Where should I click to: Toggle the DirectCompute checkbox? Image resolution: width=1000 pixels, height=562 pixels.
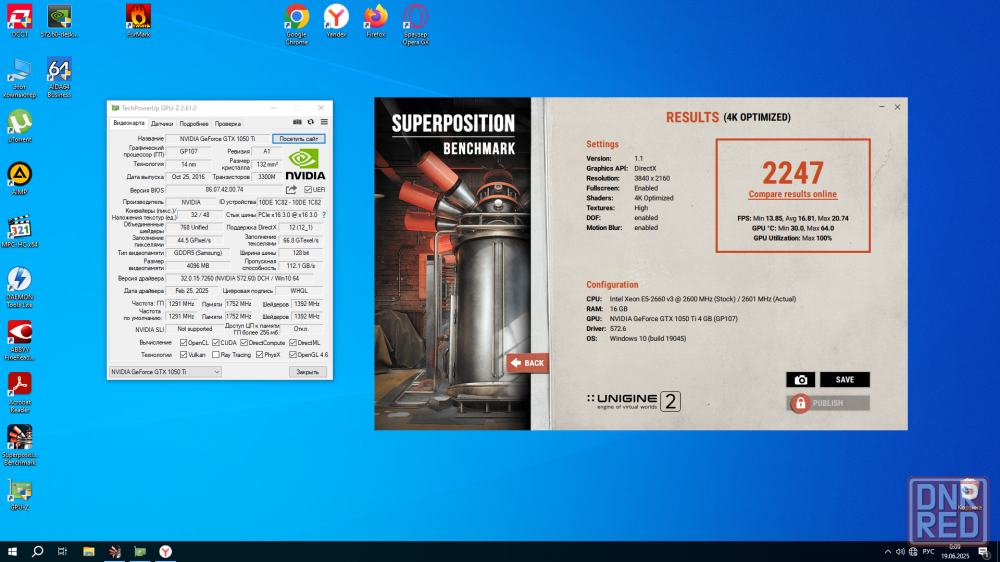click(x=244, y=343)
